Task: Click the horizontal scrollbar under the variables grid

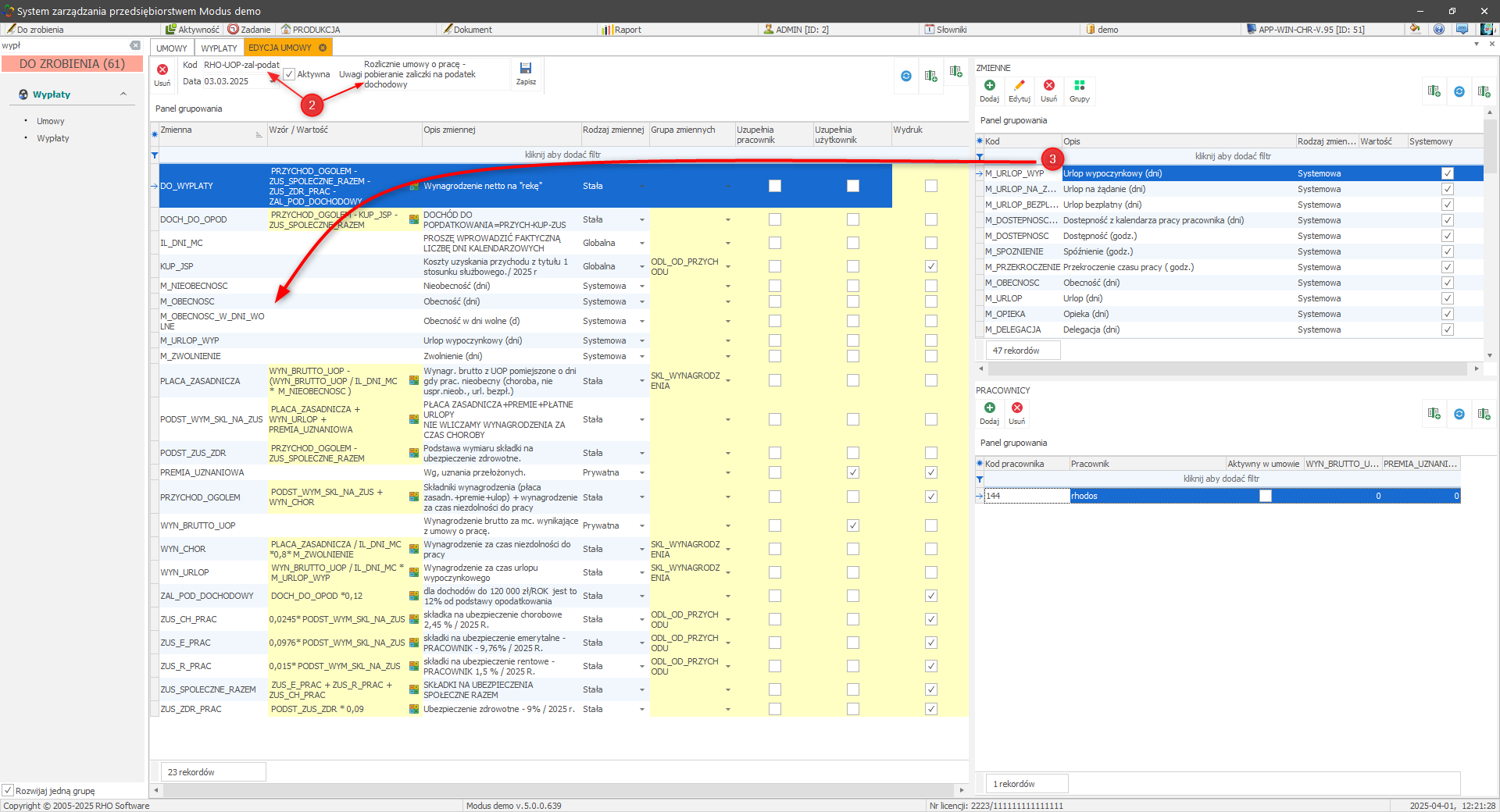Action: click(x=559, y=790)
